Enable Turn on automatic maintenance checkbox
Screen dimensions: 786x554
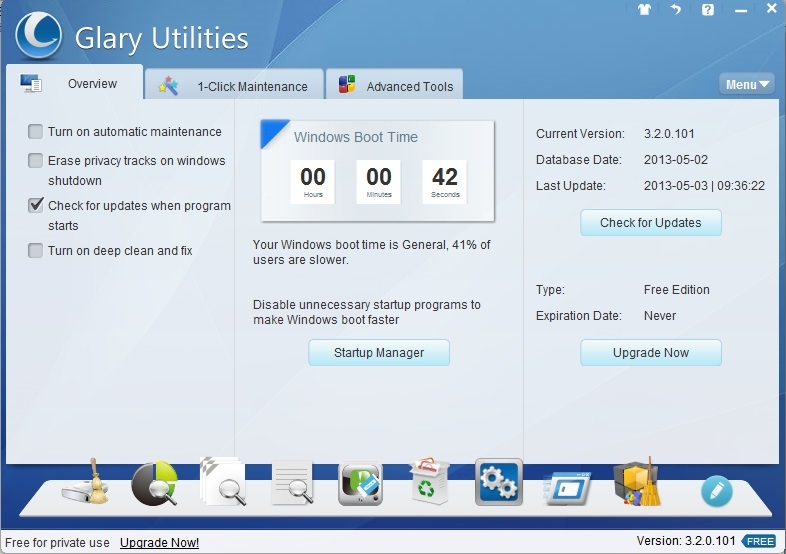click(x=36, y=132)
